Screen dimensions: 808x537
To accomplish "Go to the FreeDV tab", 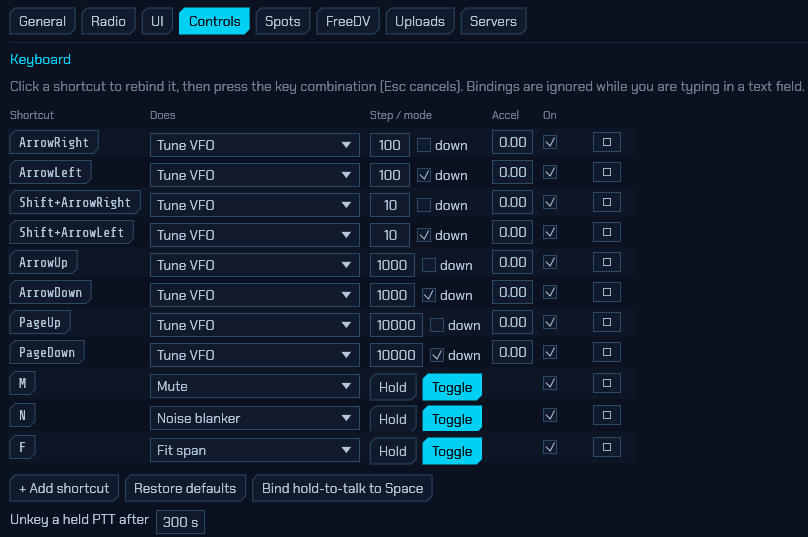I will (348, 21).
